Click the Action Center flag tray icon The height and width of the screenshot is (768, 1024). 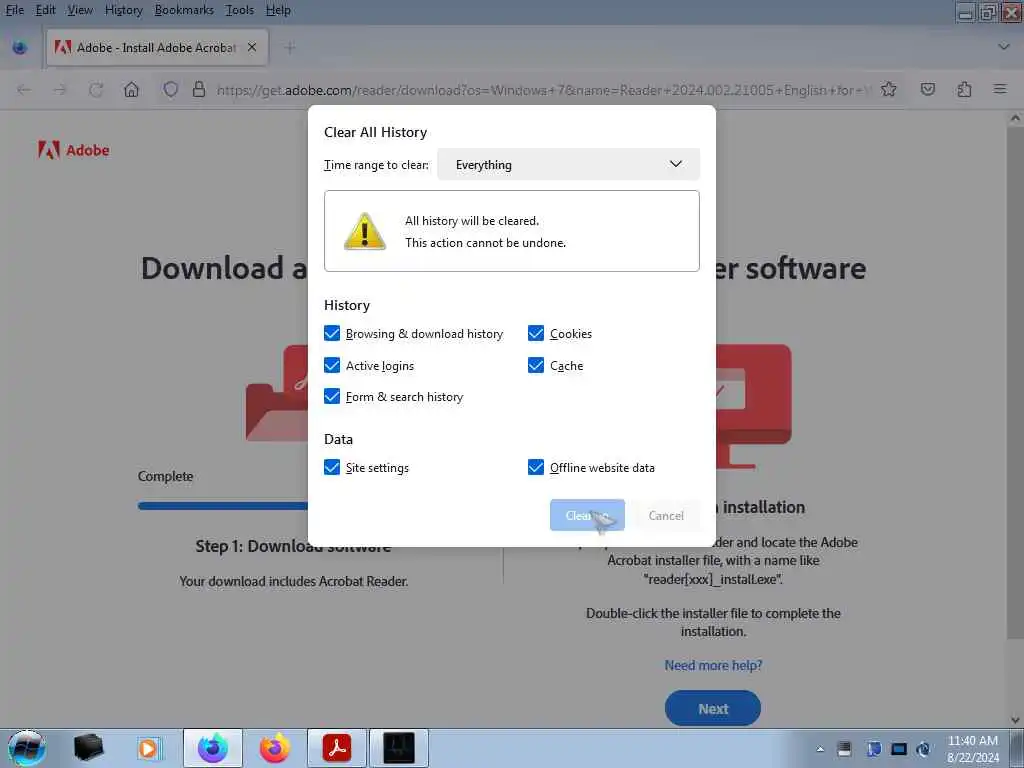tap(873, 749)
